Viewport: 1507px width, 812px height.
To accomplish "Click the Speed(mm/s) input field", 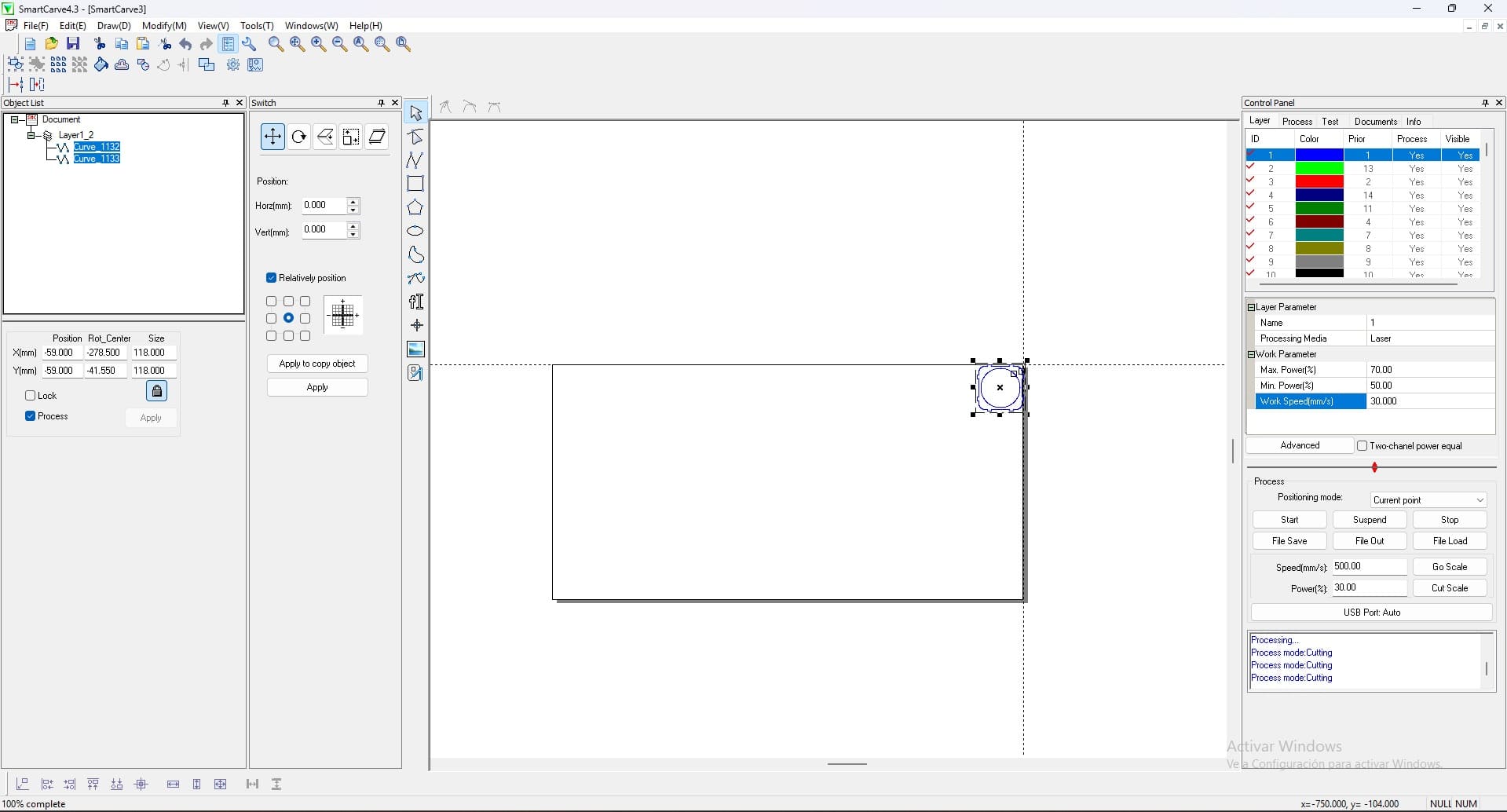I will (x=1370, y=567).
